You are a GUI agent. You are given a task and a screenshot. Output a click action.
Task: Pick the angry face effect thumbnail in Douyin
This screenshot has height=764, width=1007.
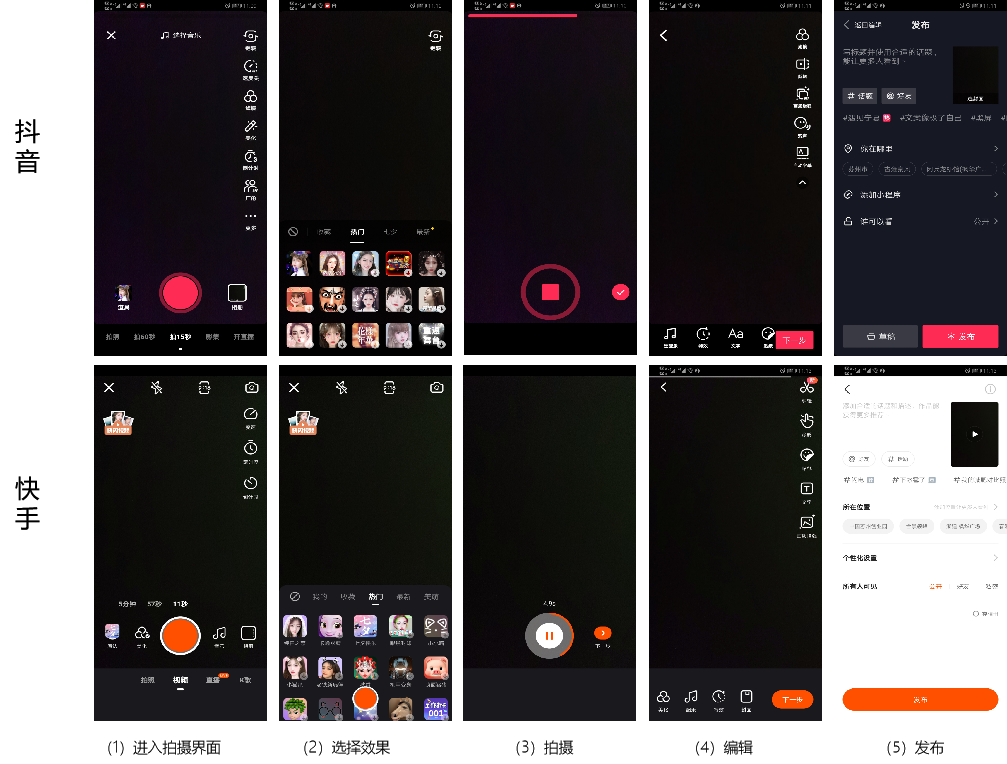tap(332, 299)
